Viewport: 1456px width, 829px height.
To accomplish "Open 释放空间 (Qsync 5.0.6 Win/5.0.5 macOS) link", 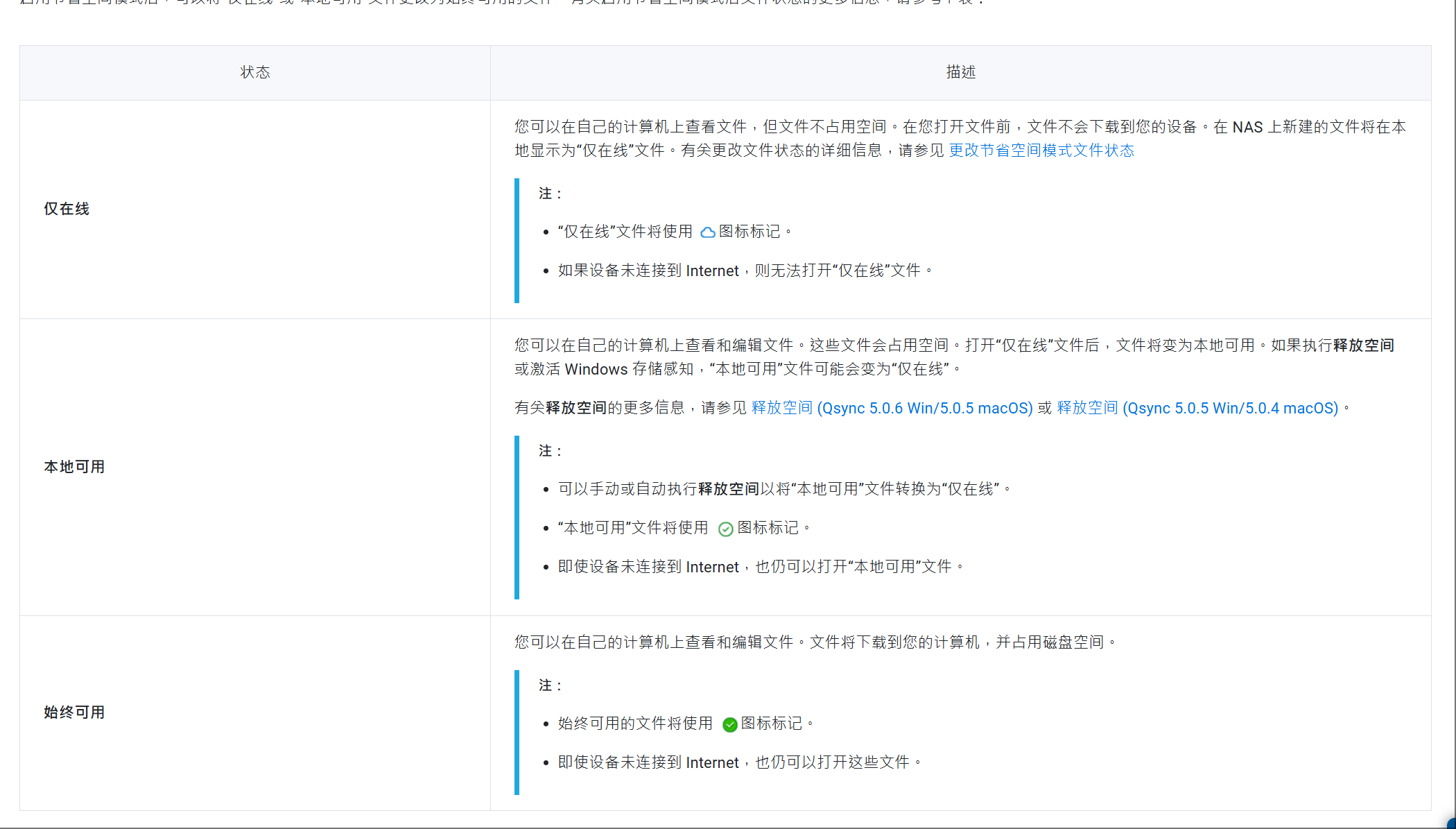I will point(892,408).
